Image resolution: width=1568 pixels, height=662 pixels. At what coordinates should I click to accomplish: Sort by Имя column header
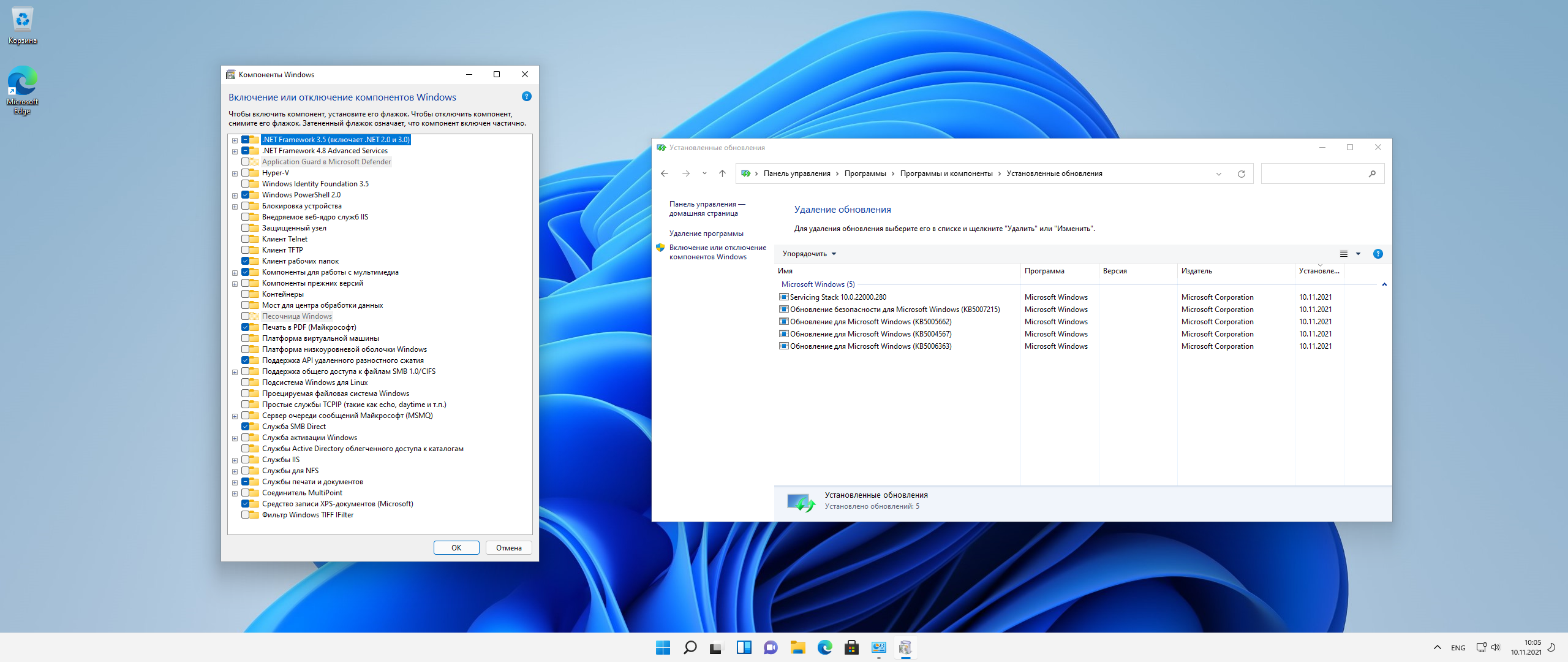[897, 271]
